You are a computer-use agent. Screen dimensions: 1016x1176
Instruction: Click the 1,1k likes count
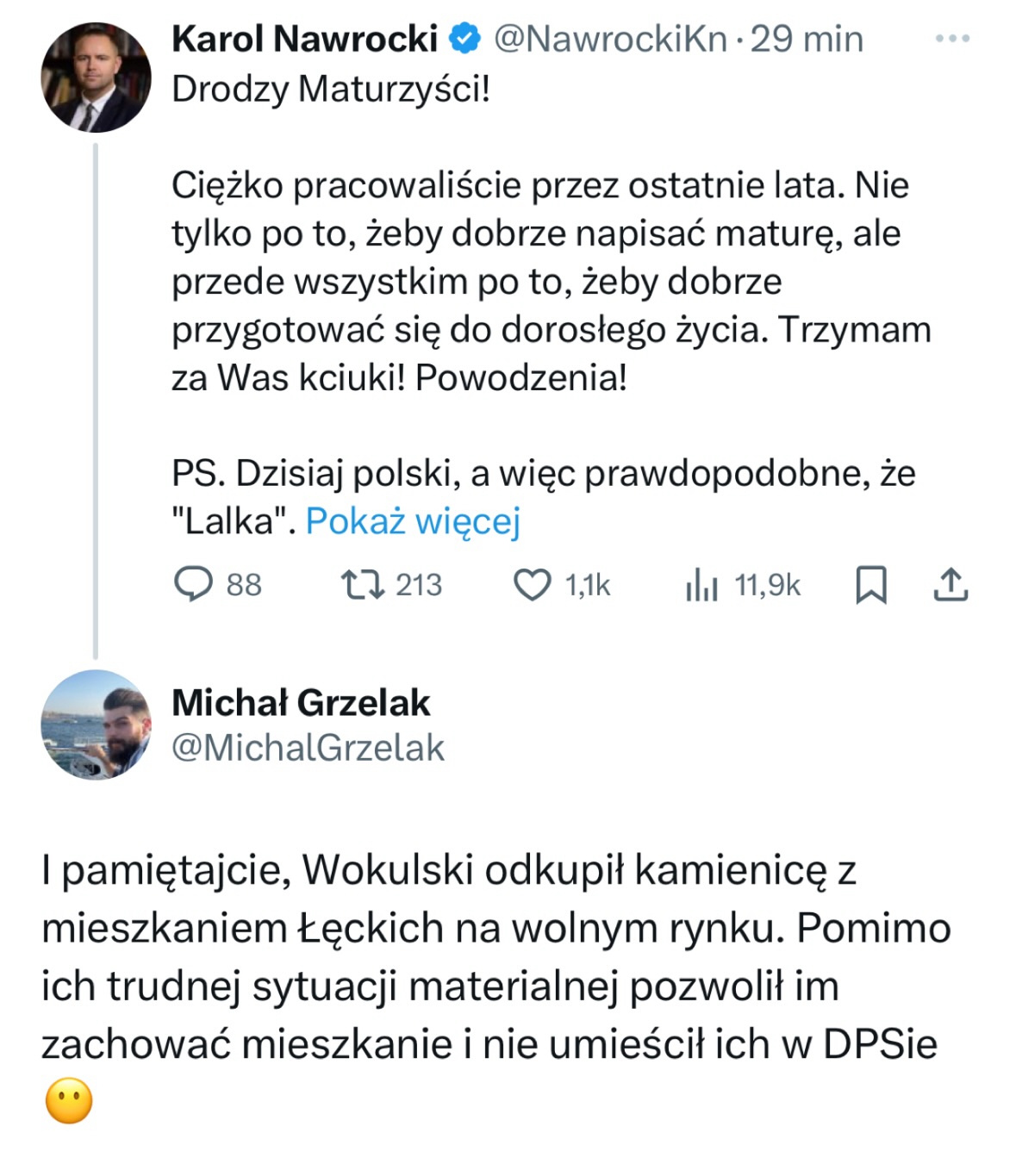pyautogui.click(x=588, y=586)
